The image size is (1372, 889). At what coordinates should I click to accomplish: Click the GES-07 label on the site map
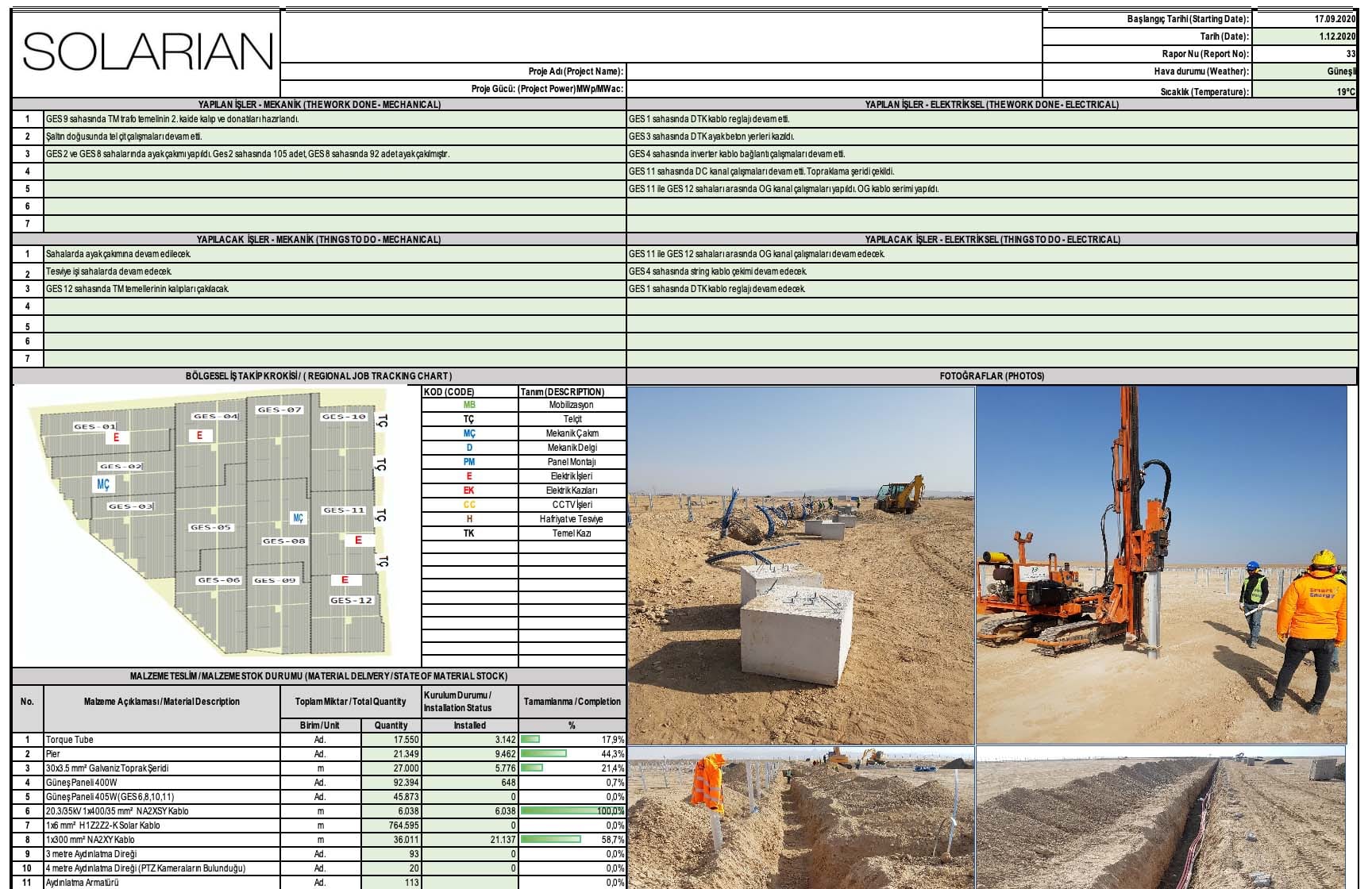click(x=279, y=410)
